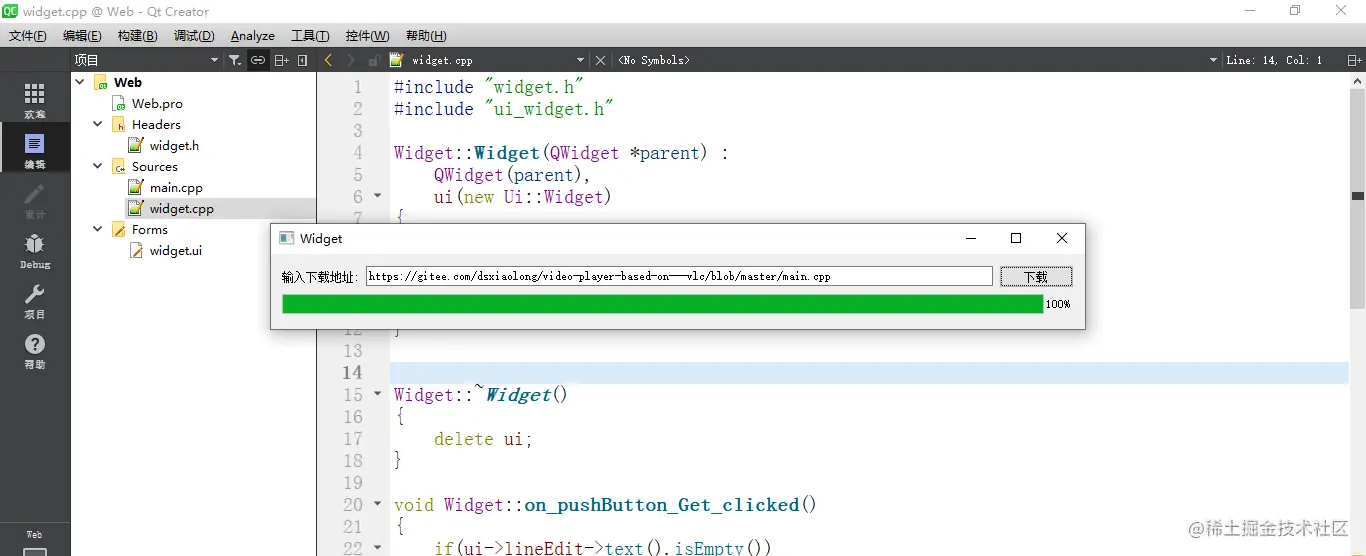The image size is (1366, 556).
Task: Open the Projects (项目) wrench mode
Action: click(x=34, y=300)
